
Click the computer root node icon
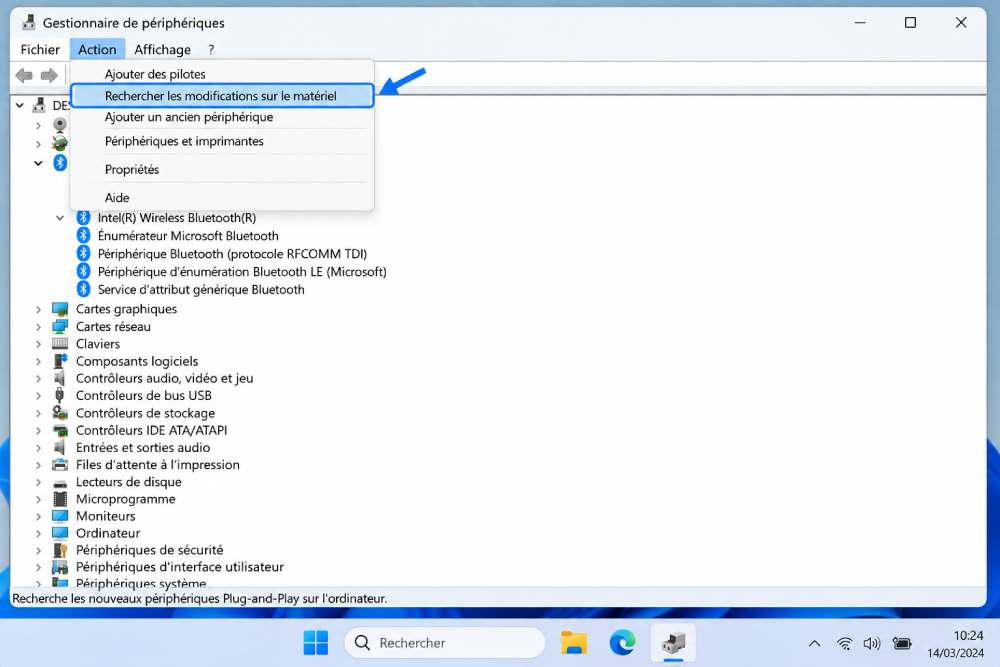(40, 105)
